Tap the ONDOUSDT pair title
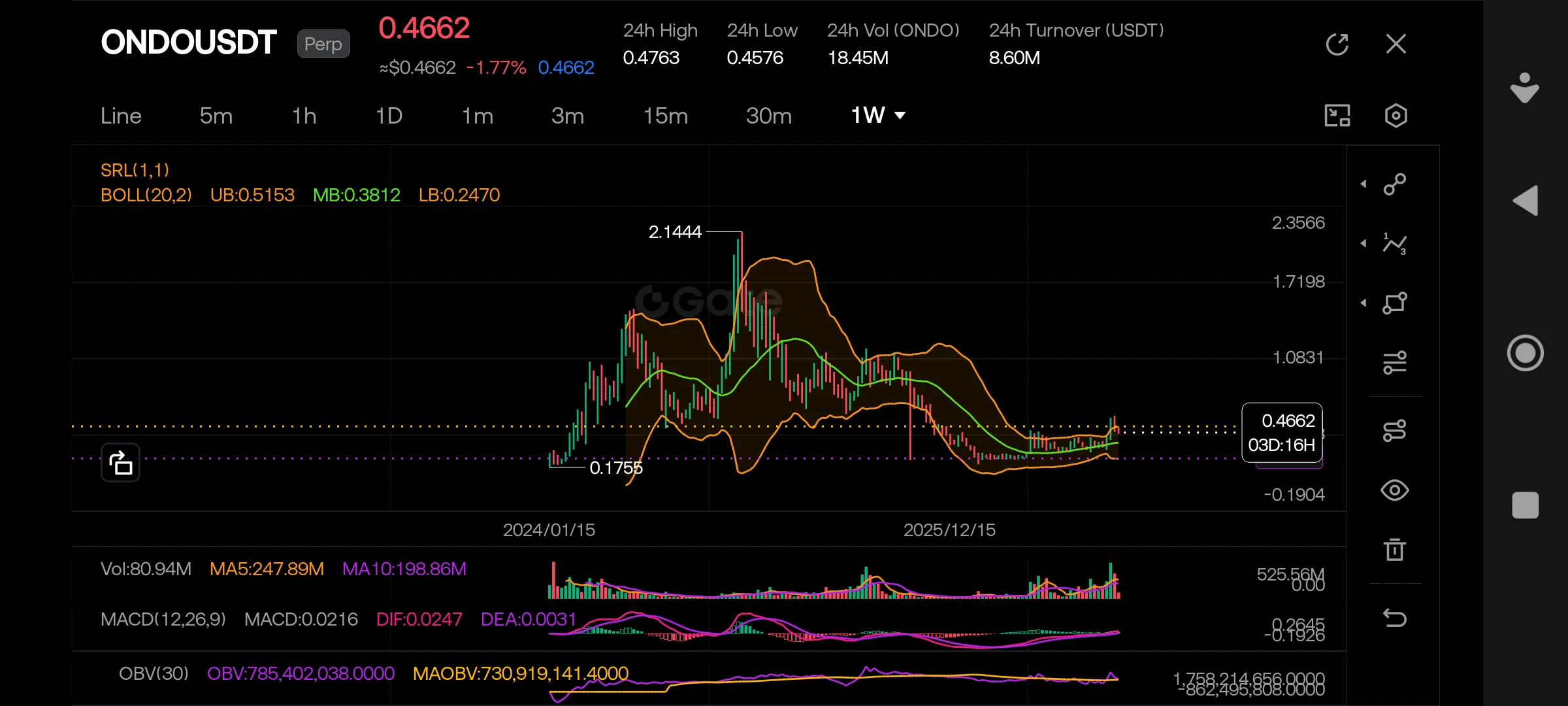The image size is (1568, 706). click(x=189, y=42)
